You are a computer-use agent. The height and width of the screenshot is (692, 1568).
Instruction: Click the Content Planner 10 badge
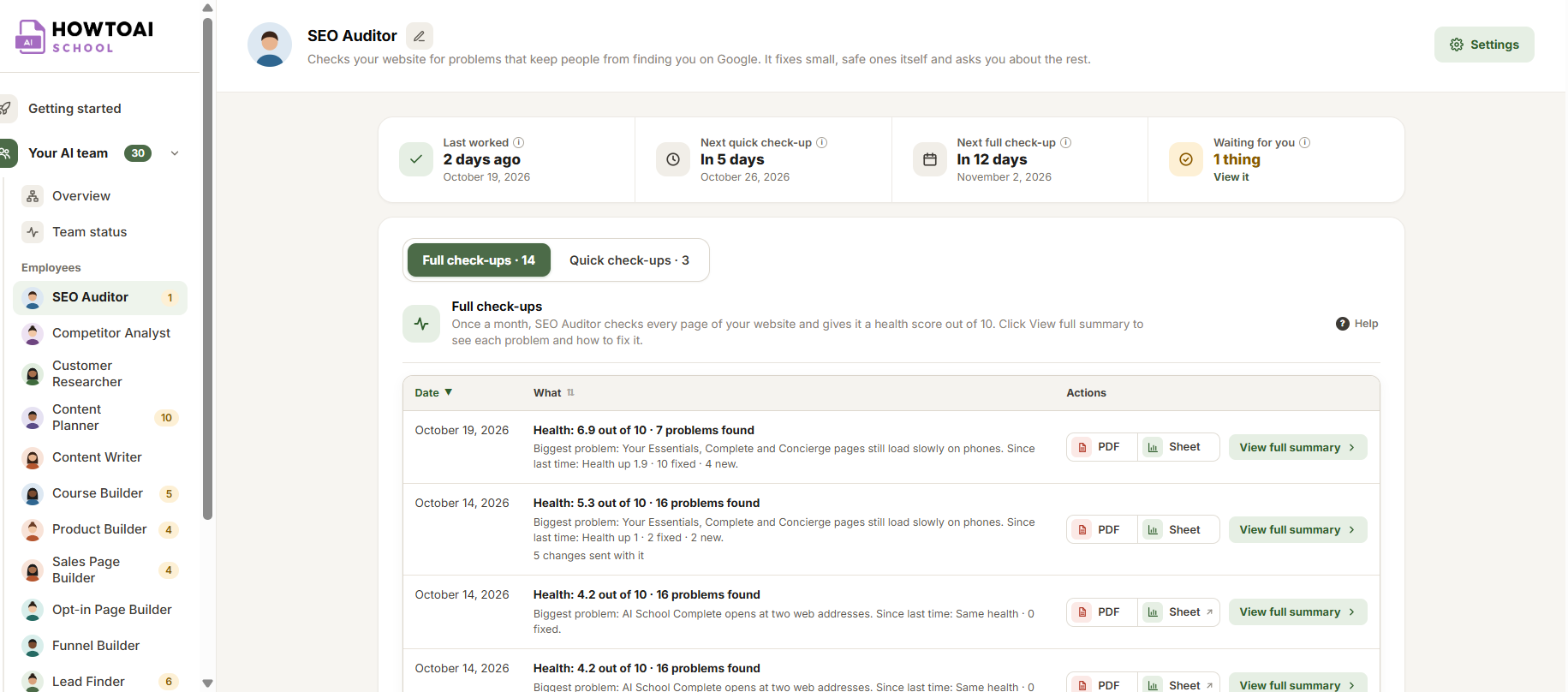click(167, 417)
